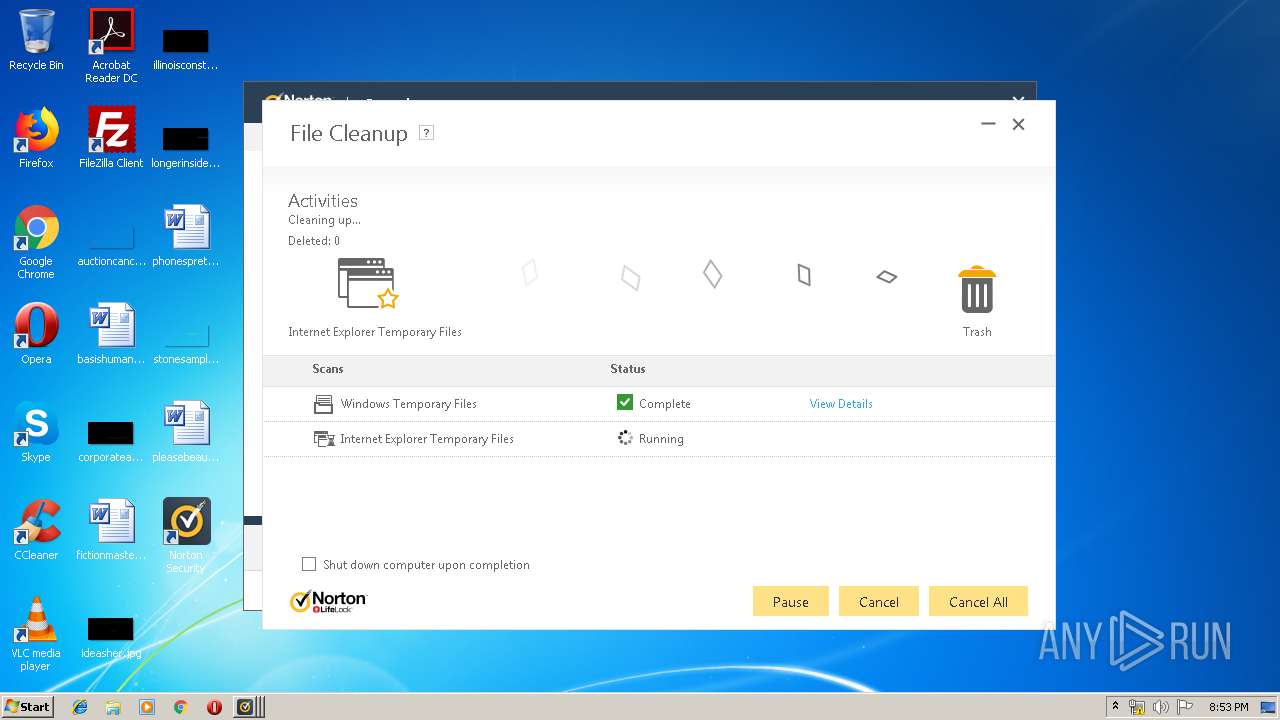
Task: Open Opera desktop shortcut
Action: 36,334
